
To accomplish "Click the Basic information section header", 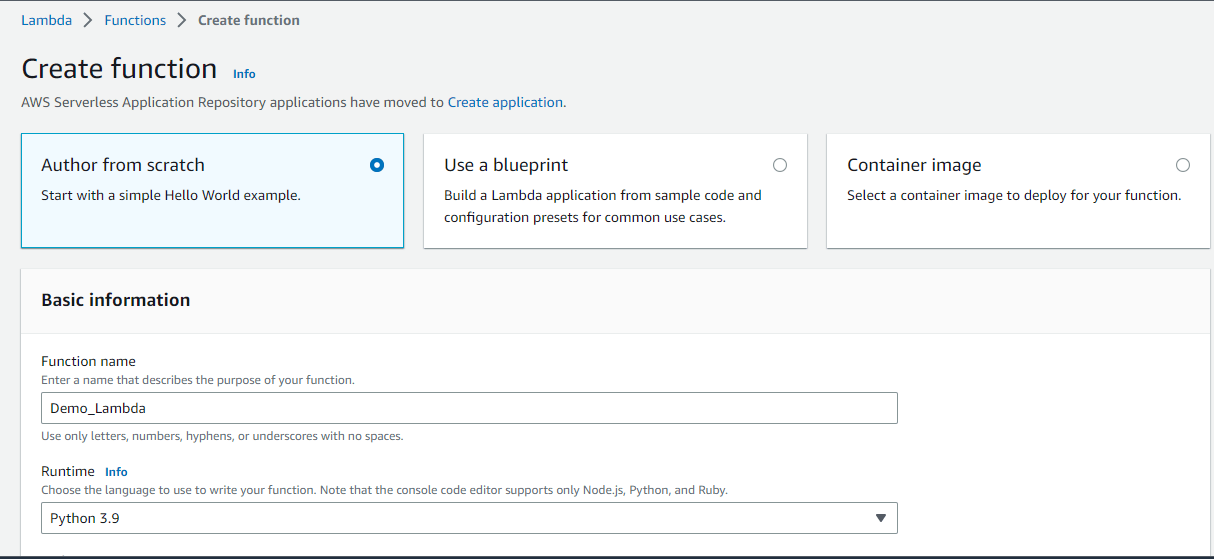I will click(x=116, y=300).
